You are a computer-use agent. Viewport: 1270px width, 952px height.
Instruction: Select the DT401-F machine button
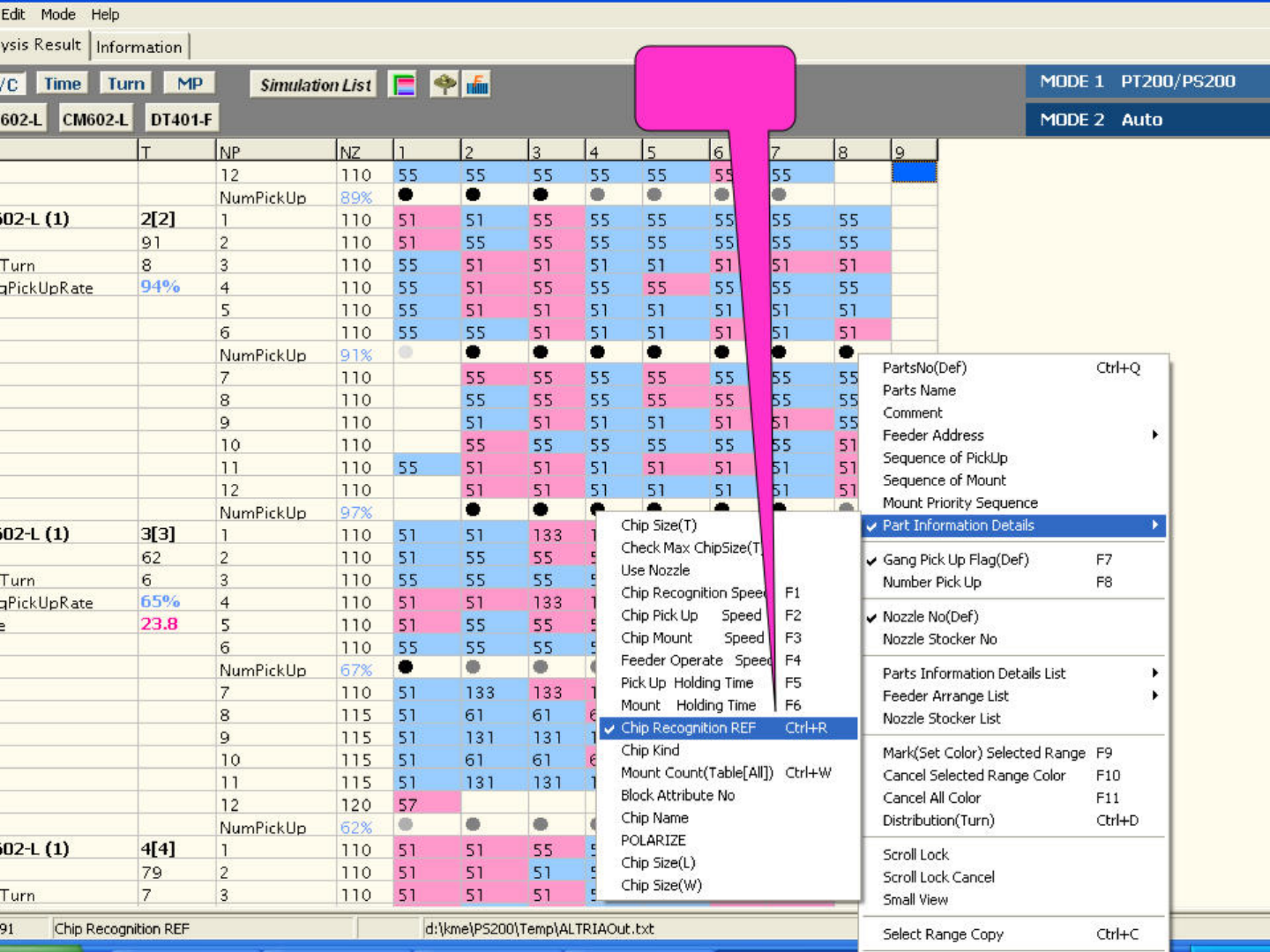[x=181, y=119]
